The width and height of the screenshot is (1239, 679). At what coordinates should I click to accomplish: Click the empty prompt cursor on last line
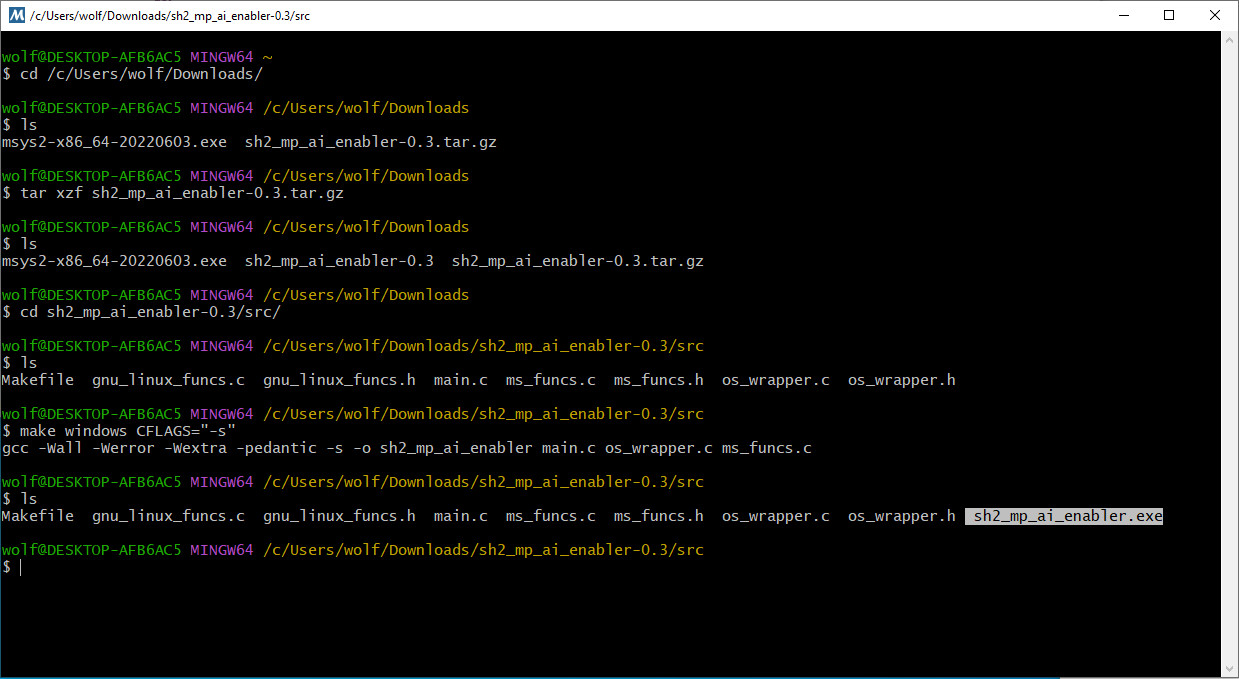click(20, 567)
